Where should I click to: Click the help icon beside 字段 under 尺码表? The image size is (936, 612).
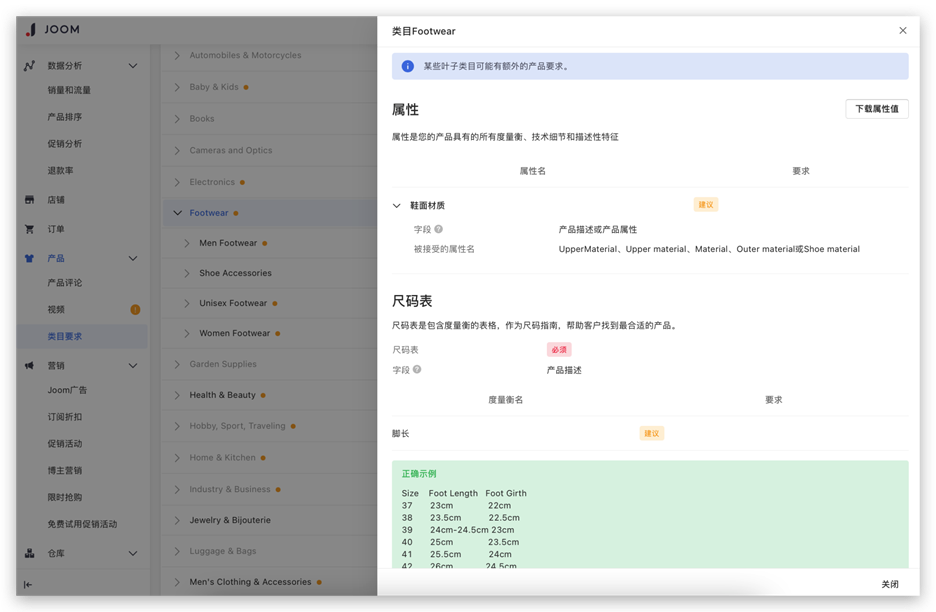click(x=417, y=370)
